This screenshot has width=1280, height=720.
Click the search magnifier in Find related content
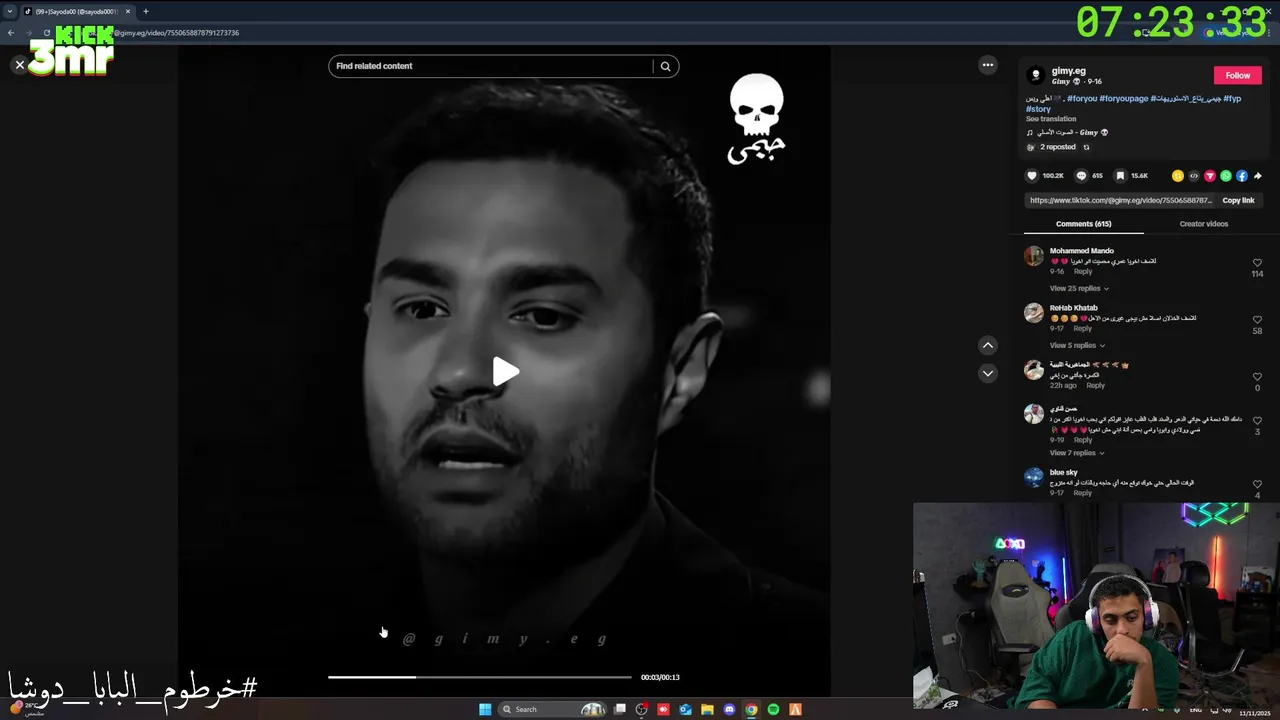pos(666,66)
